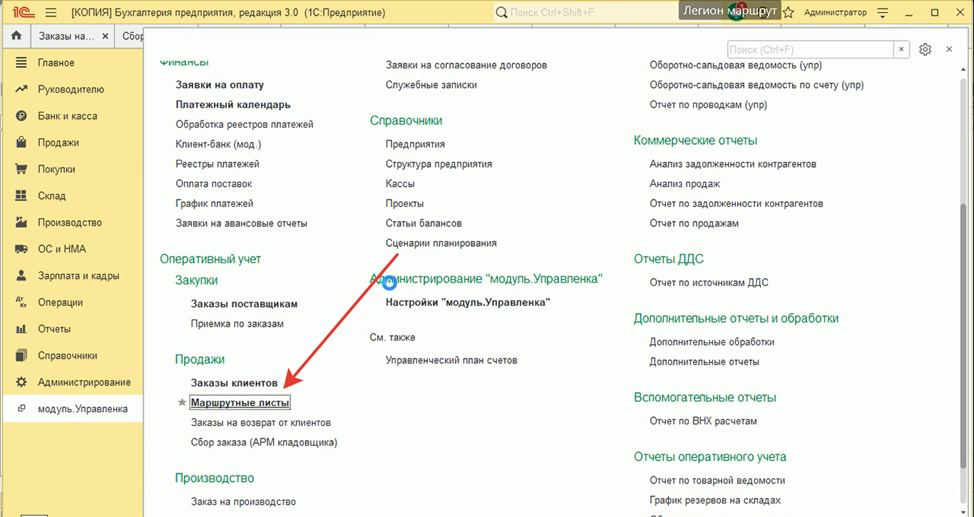Open Настройки "модуль.Управленка"
The image size is (974, 517).
coord(468,303)
